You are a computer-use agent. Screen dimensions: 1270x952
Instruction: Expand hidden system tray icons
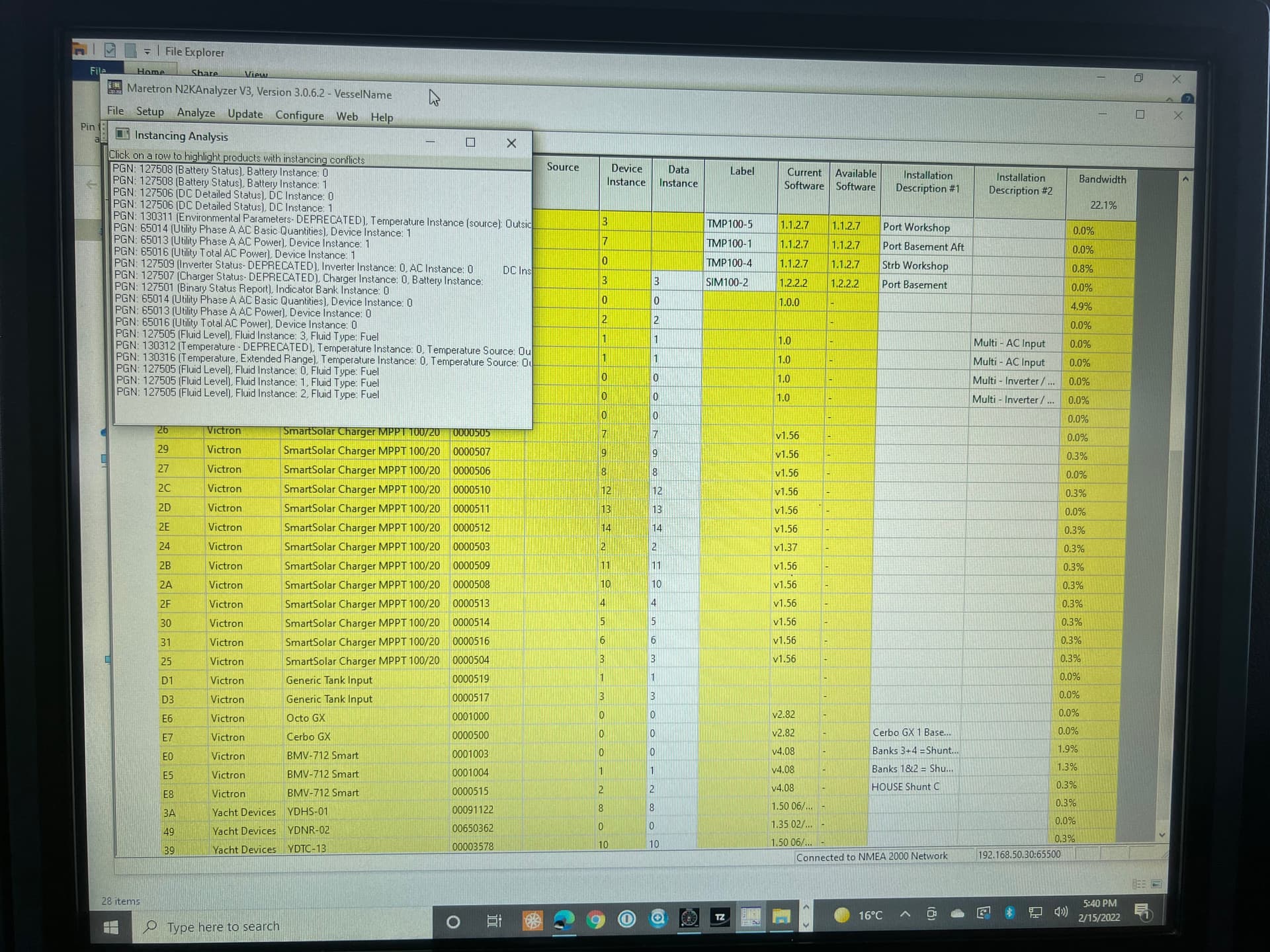[905, 914]
